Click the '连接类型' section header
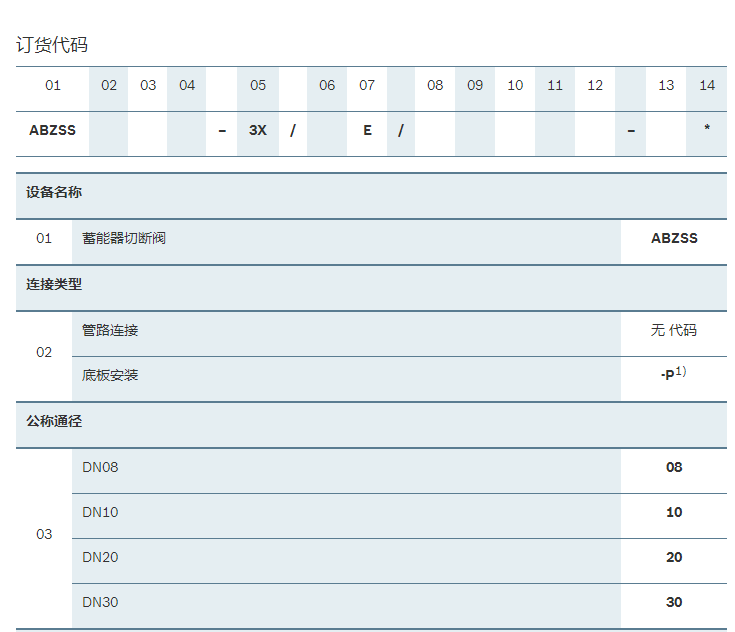 click(x=54, y=285)
